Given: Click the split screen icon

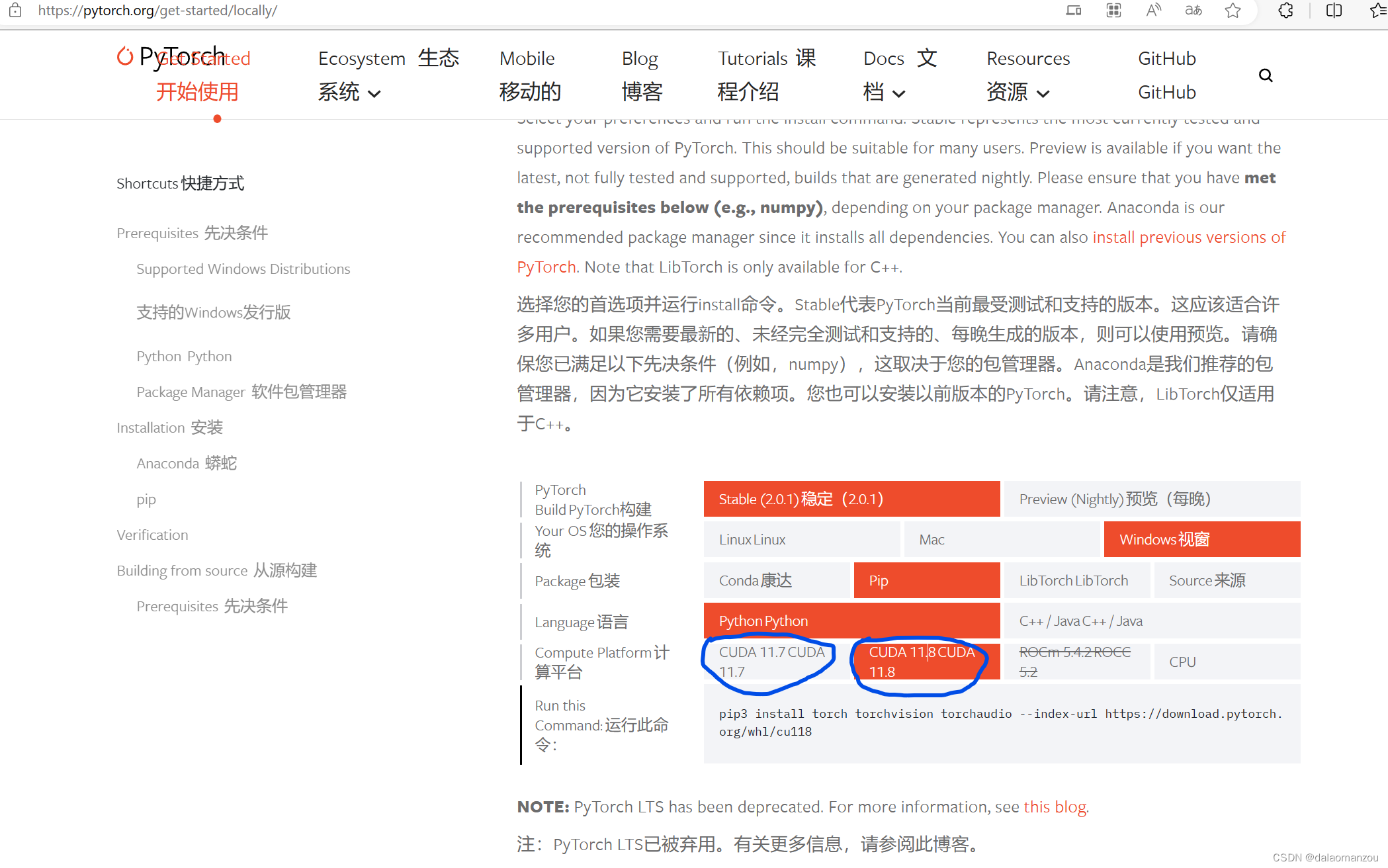Looking at the screenshot, I should 1334,11.
